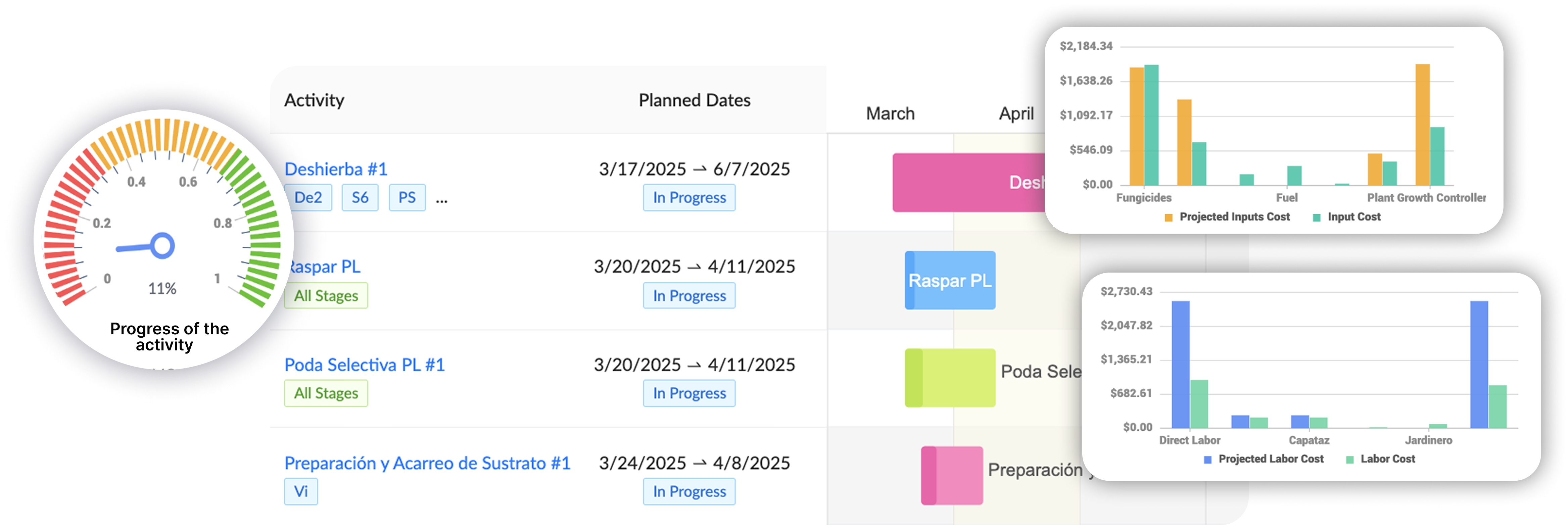Click the progress gauge needle hub

[x=162, y=246]
